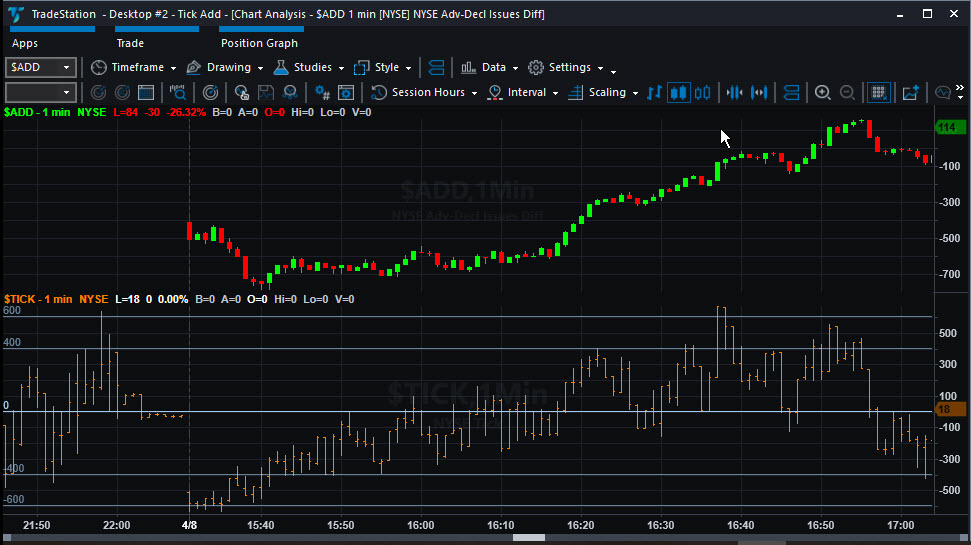Select the hollow candlestick chart style icon

[702, 93]
